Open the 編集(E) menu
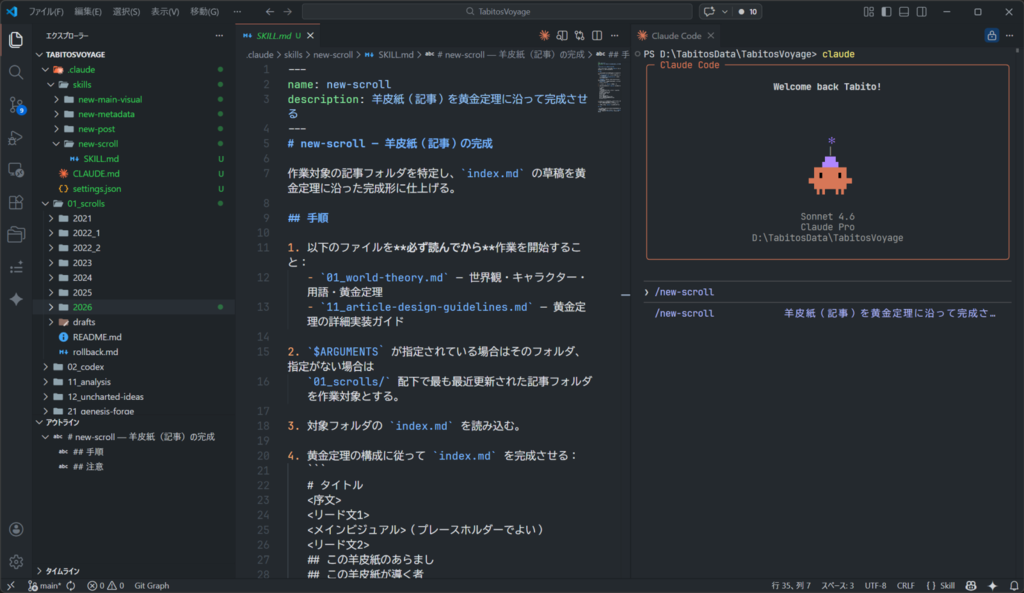 [x=88, y=12]
